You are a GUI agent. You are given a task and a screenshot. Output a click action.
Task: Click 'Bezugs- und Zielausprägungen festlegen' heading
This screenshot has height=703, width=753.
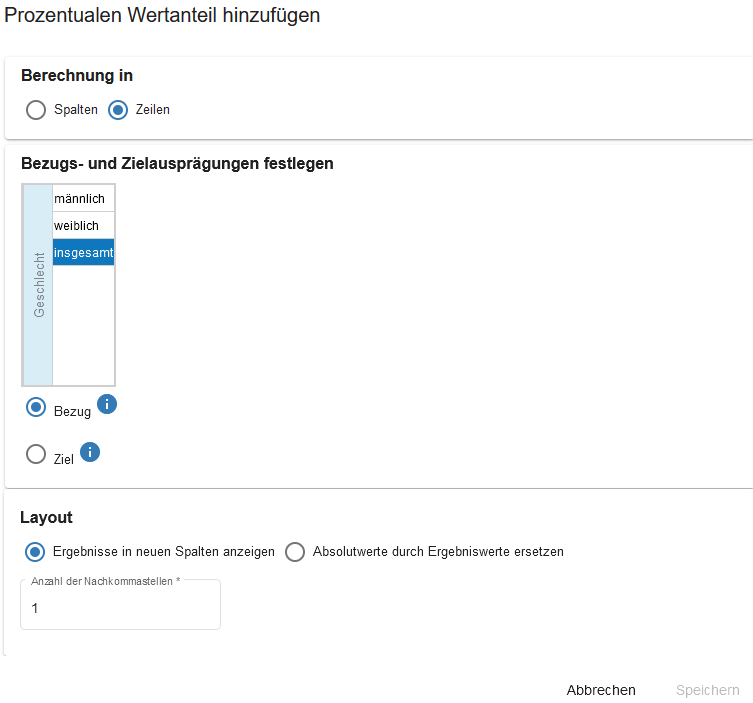coord(177,163)
